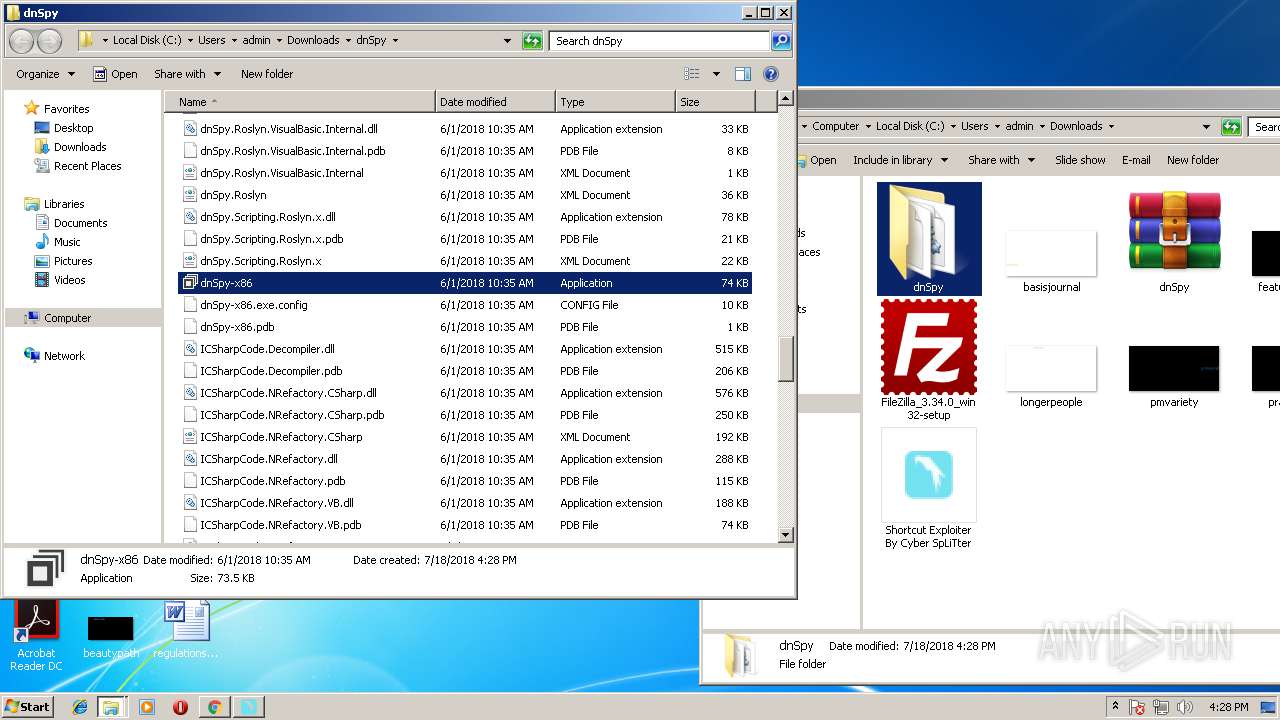The image size is (1280, 720).
Task: Open Share with dropdown in Downloads window
Action: click(x=1001, y=160)
